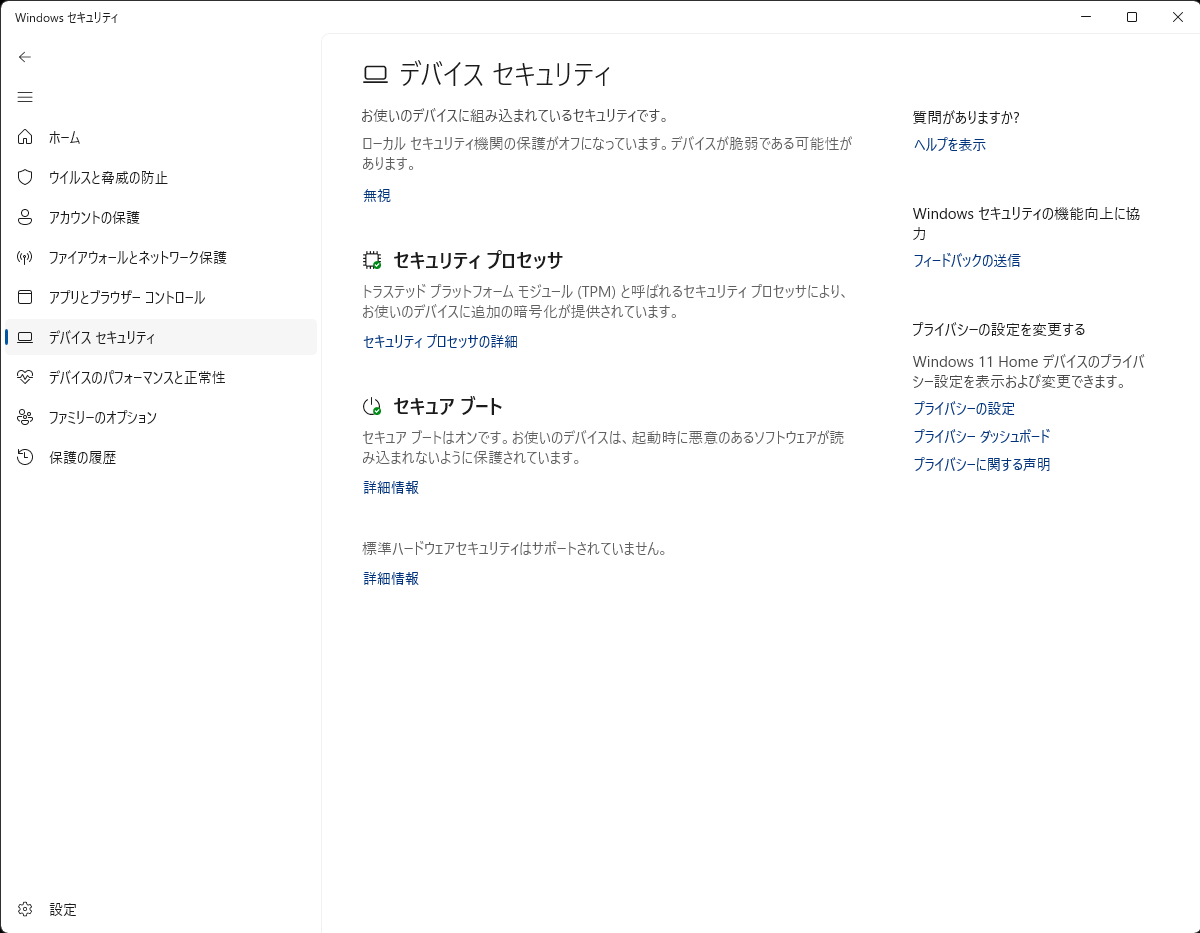
Task: Open the プライバシー ダッシュボード link
Action: point(981,436)
